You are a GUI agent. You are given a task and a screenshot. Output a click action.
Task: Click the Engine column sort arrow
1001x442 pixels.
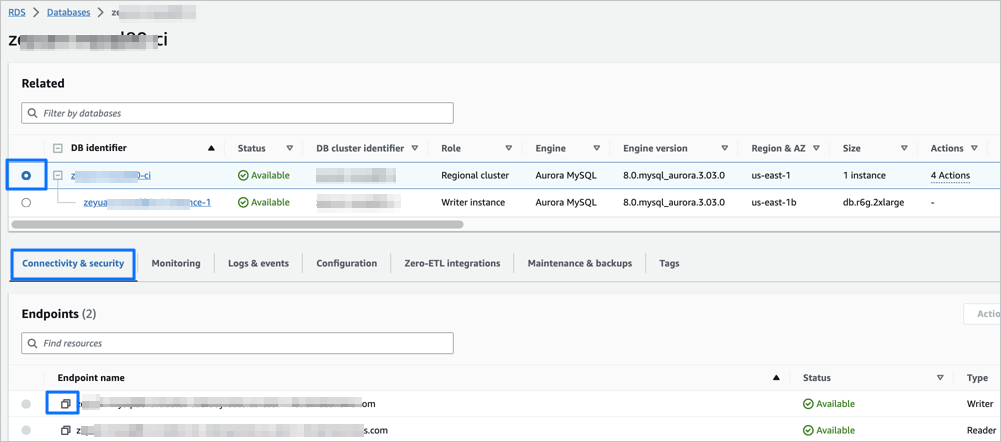pos(592,149)
